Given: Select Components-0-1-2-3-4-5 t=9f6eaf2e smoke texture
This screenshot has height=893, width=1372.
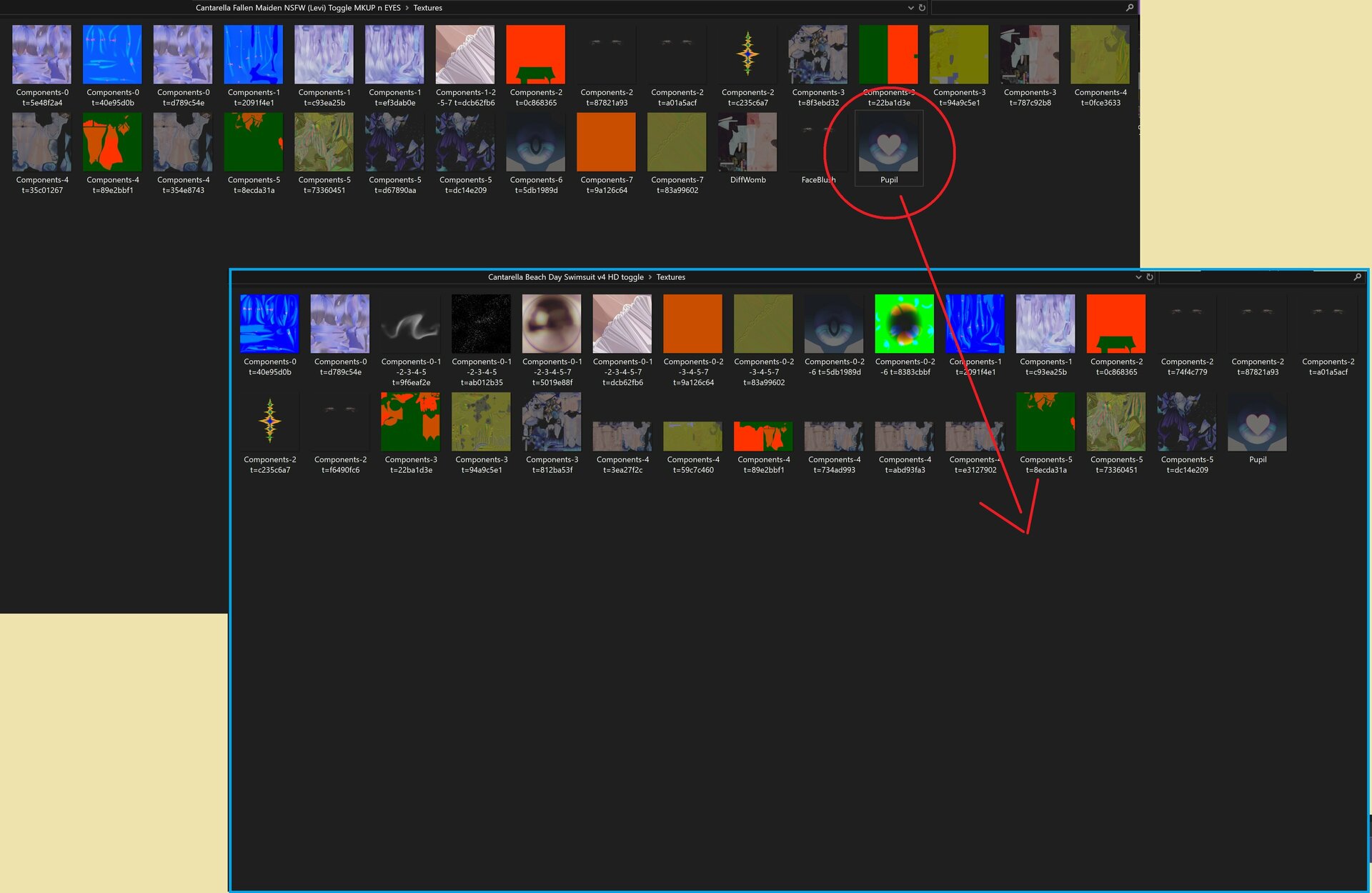Looking at the screenshot, I should pos(411,340).
